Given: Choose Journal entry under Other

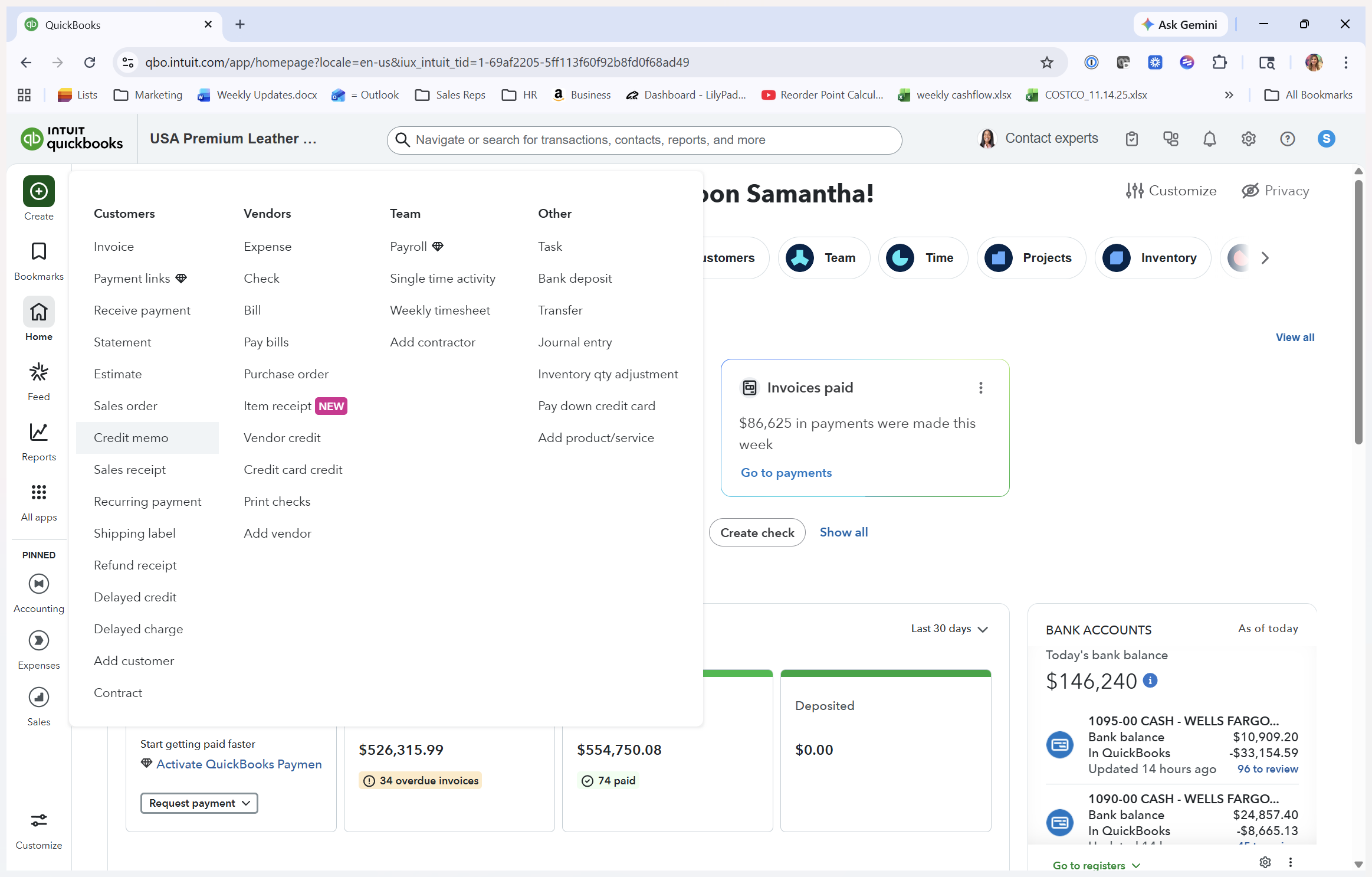Looking at the screenshot, I should point(575,342).
